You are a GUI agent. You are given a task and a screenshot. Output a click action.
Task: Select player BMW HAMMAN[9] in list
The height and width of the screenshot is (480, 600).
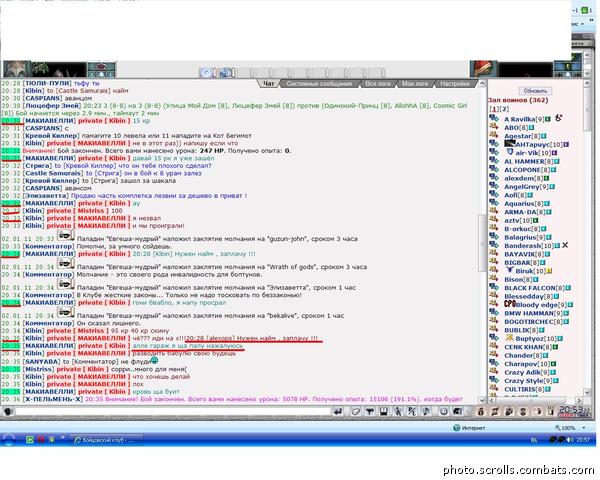[x=533, y=313]
